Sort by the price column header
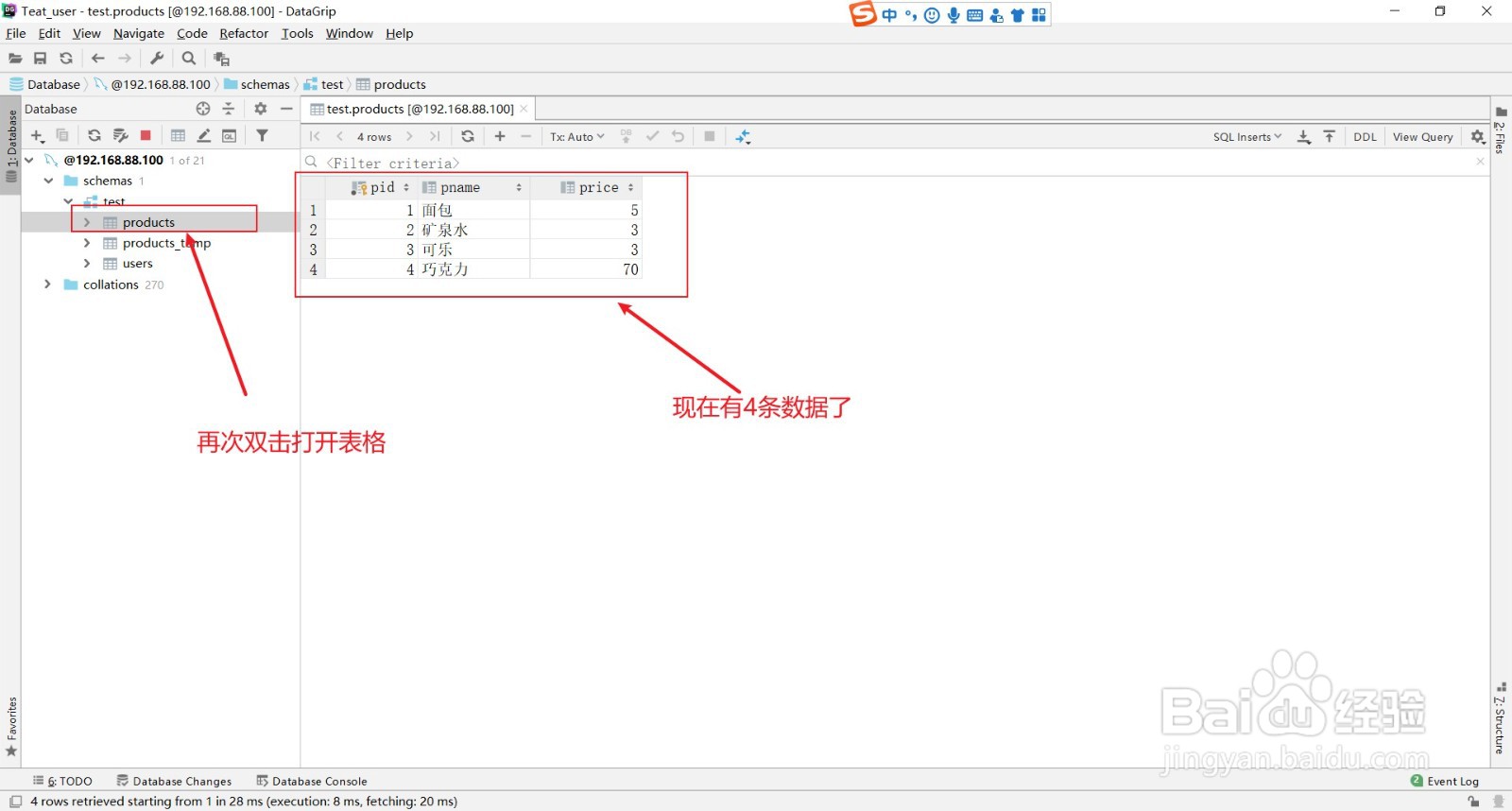1512x811 pixels. pos(586,187)
